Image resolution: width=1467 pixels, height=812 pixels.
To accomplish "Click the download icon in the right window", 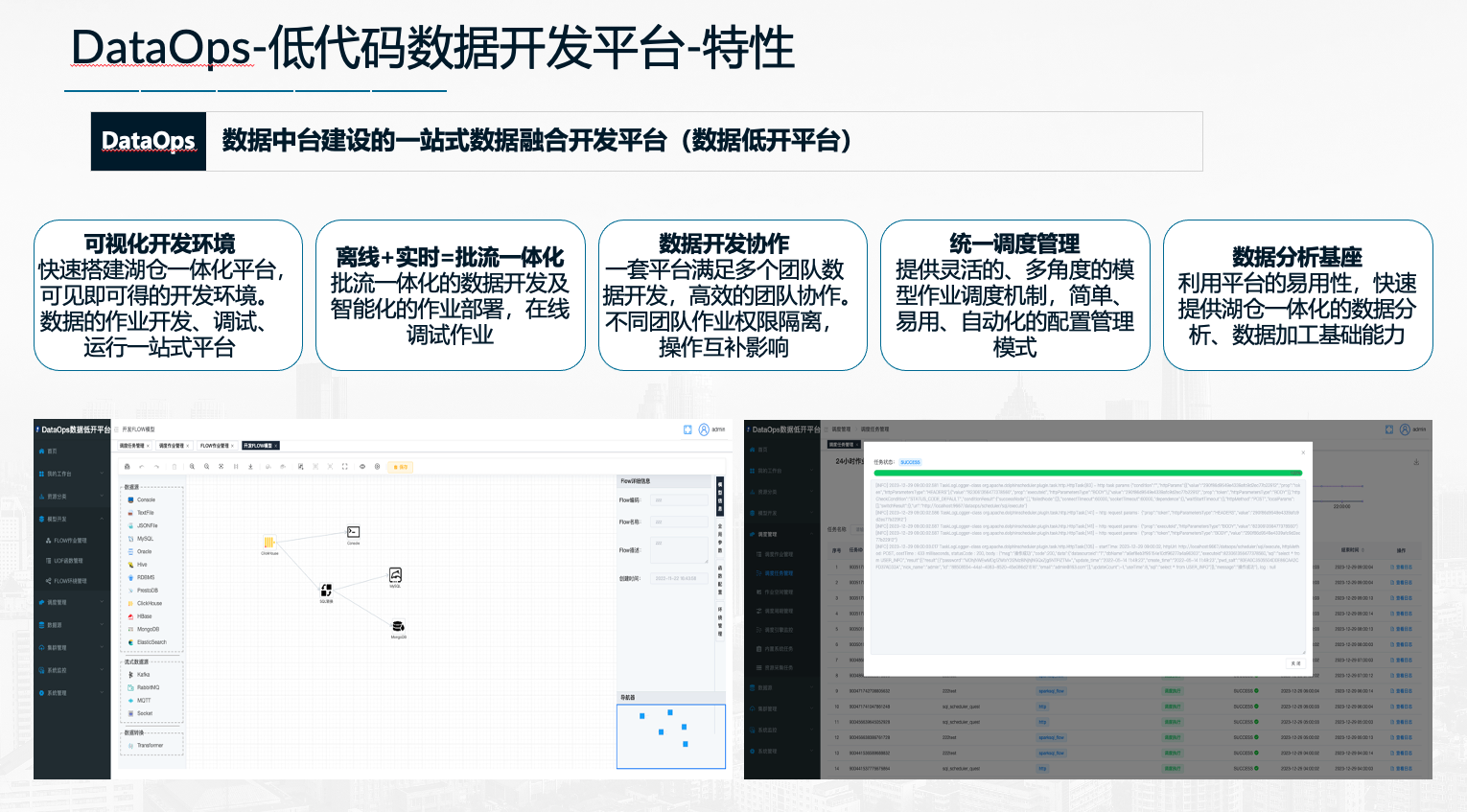I will pyautogui.click(x=1416, y=462).
